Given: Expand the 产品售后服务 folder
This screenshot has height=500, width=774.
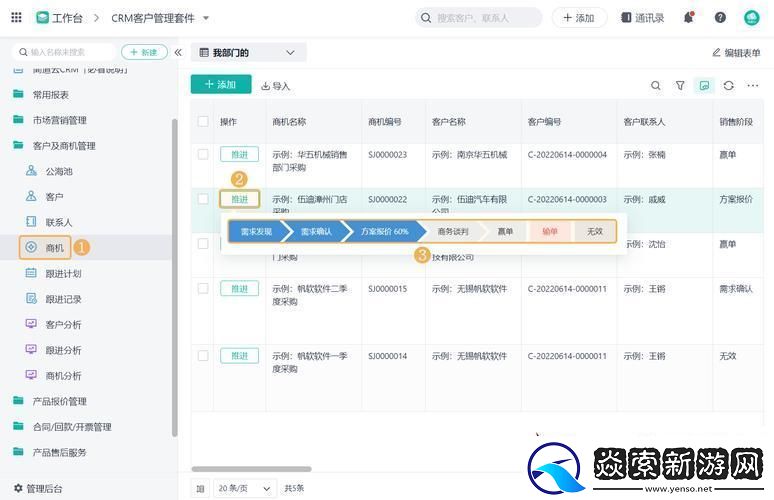Looking at the screenshot, I should click(59, 452).
